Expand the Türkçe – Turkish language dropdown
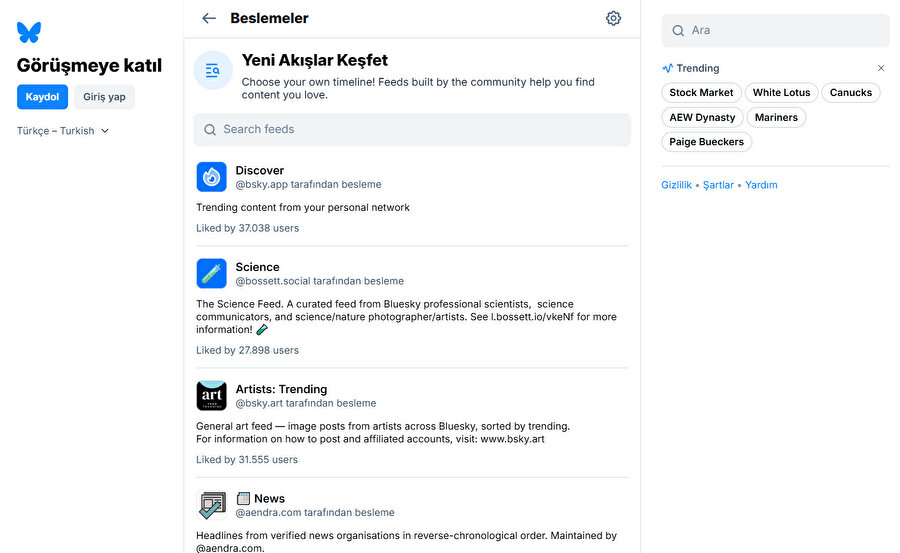 pyautogui.click(x=63, y=131)
